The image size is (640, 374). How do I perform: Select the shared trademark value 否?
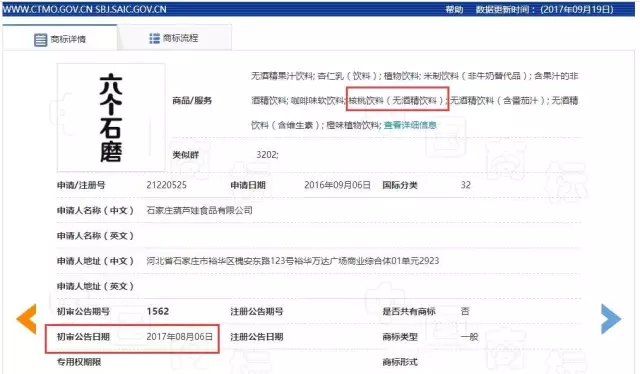tap(465, 311)
